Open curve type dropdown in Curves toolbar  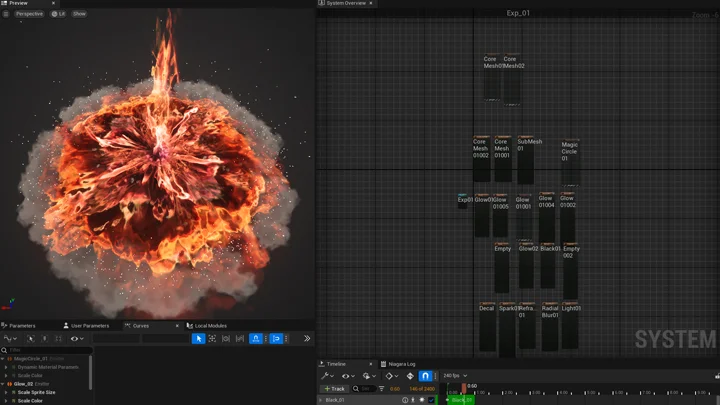pyautogui.click(x=10, y=338)
